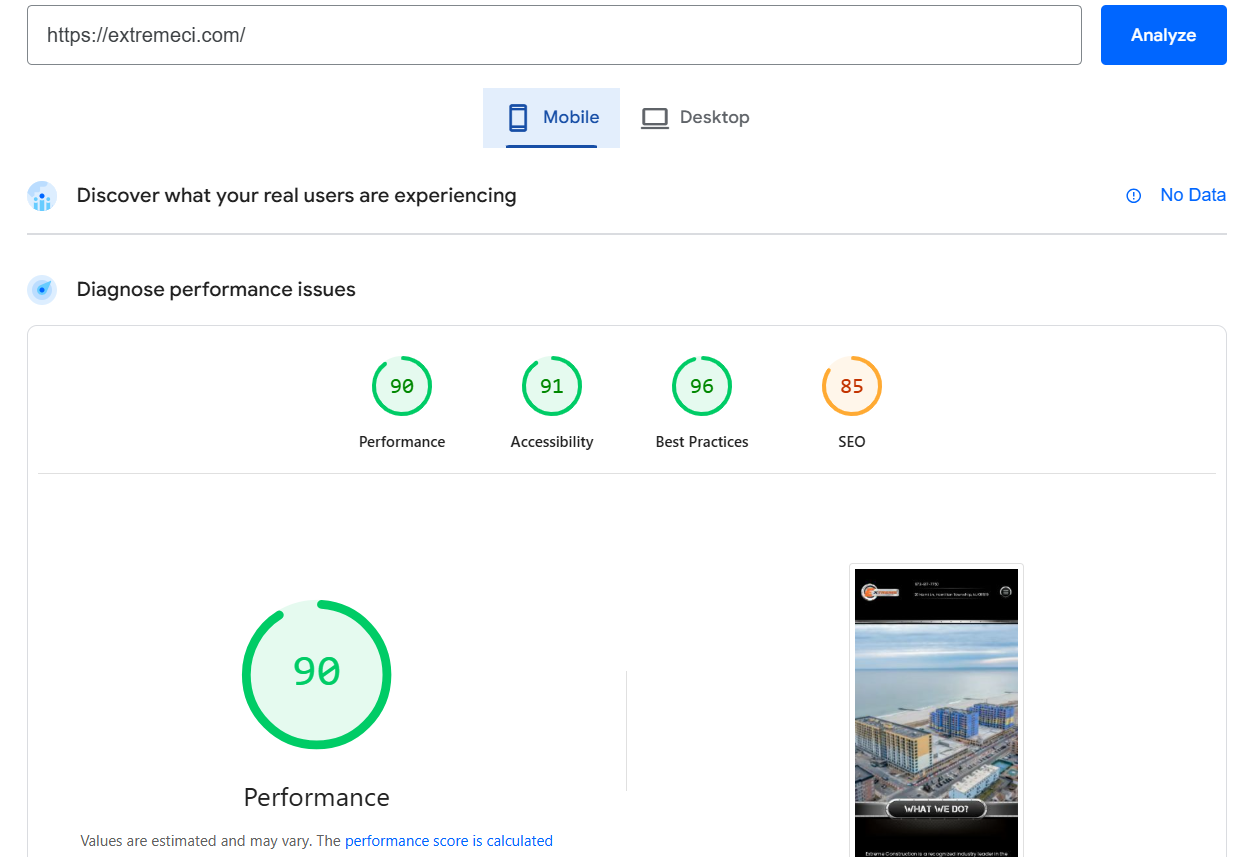Focus the URL input containing extremeci.com
1260x857 pixels.
coord(554,36)
